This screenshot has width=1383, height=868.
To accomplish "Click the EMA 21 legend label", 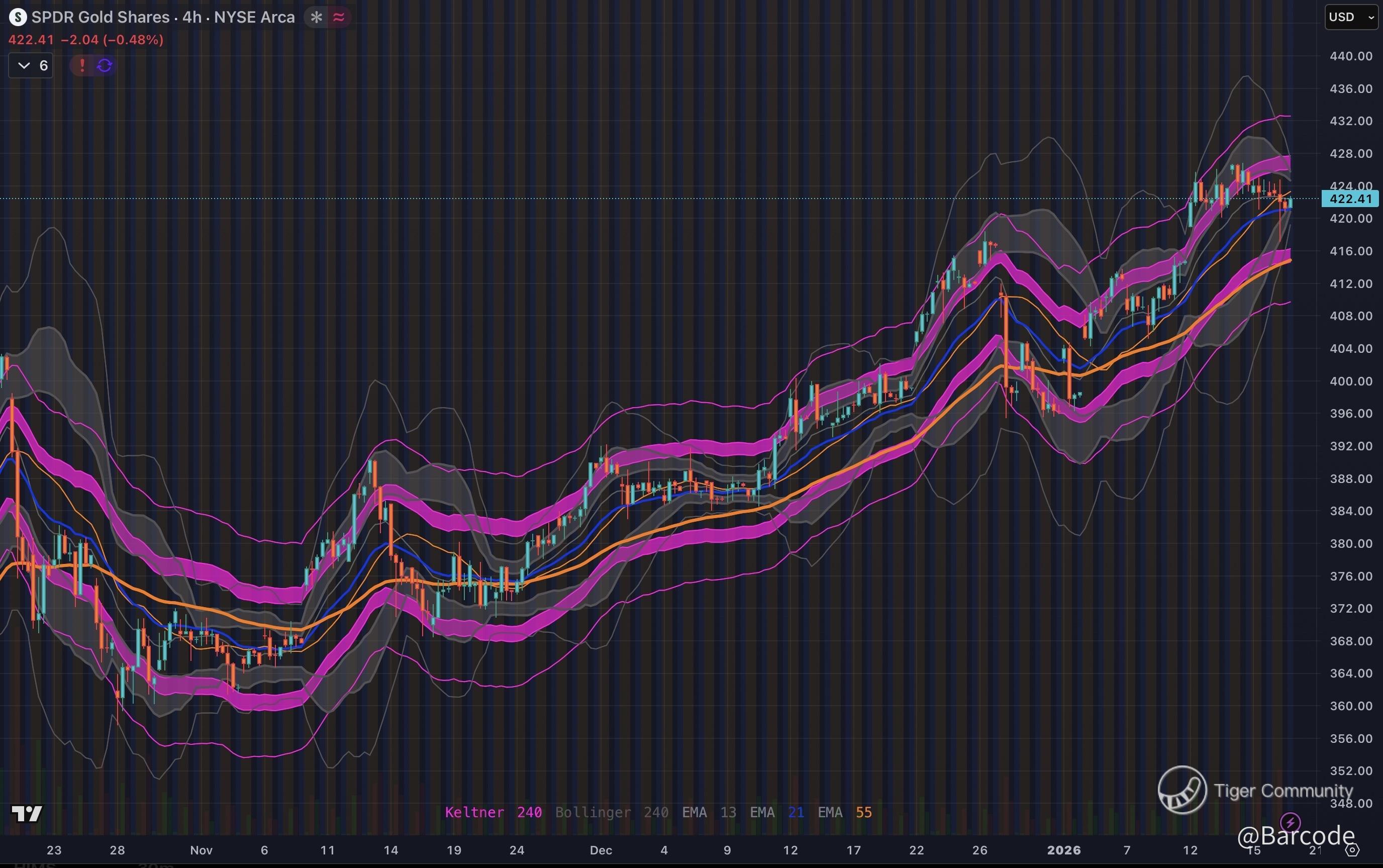I will pyautogui.click(x=776, y=812).
